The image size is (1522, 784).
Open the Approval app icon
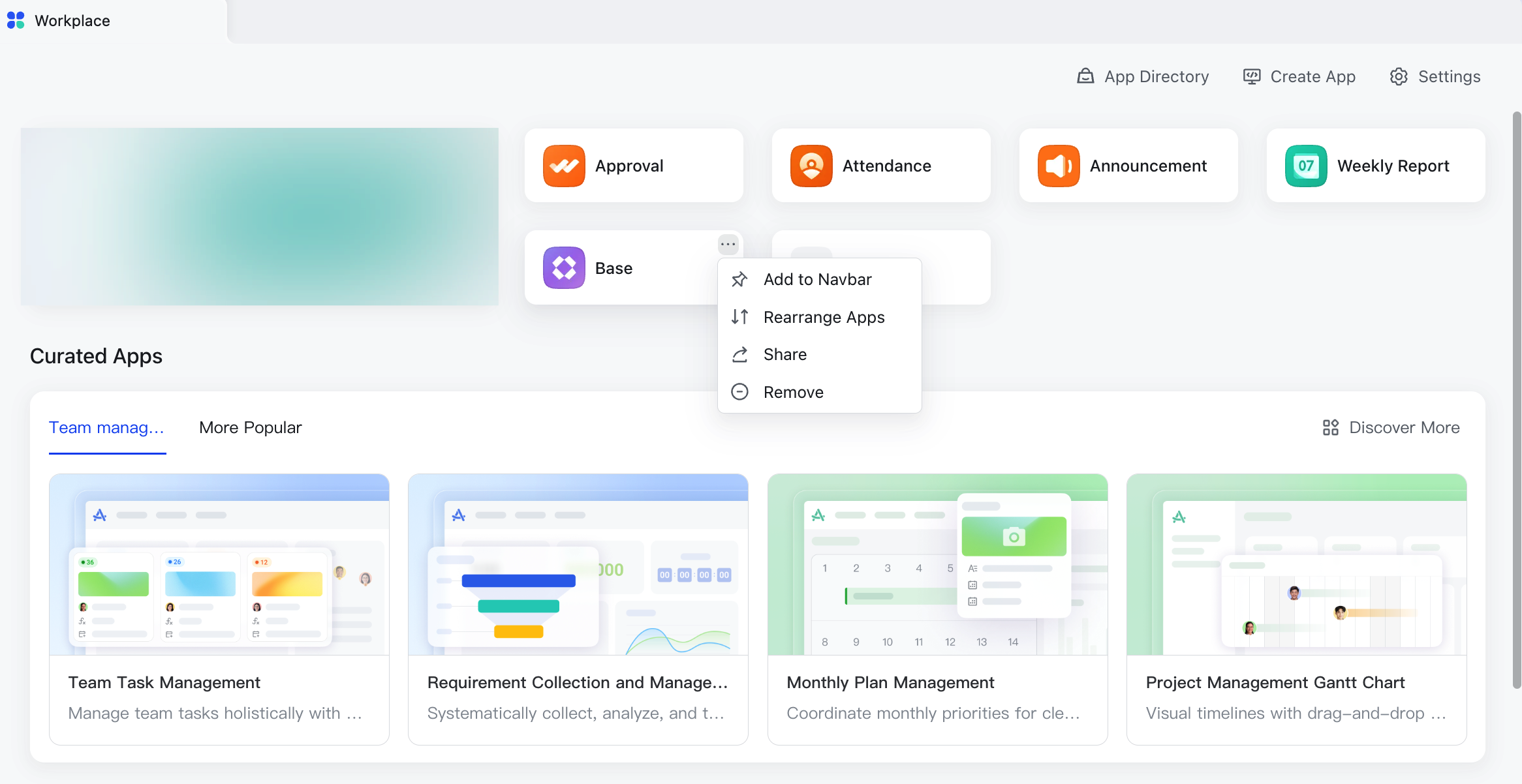point(564,166)
